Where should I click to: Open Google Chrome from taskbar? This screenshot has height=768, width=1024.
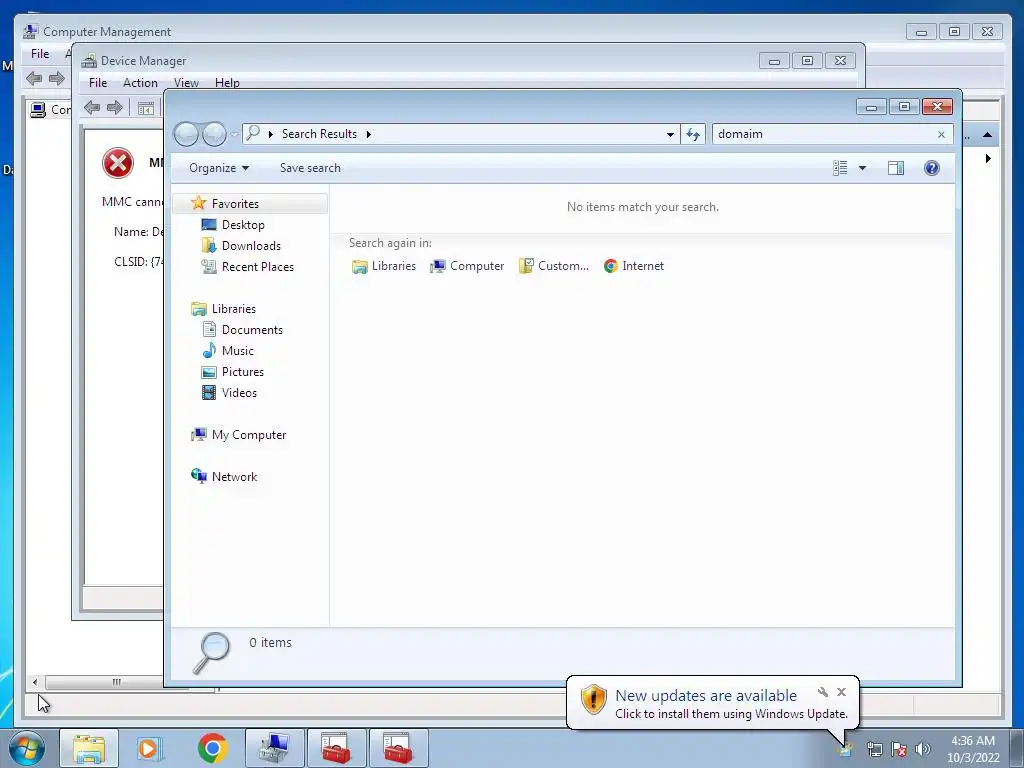click(212, 748)
